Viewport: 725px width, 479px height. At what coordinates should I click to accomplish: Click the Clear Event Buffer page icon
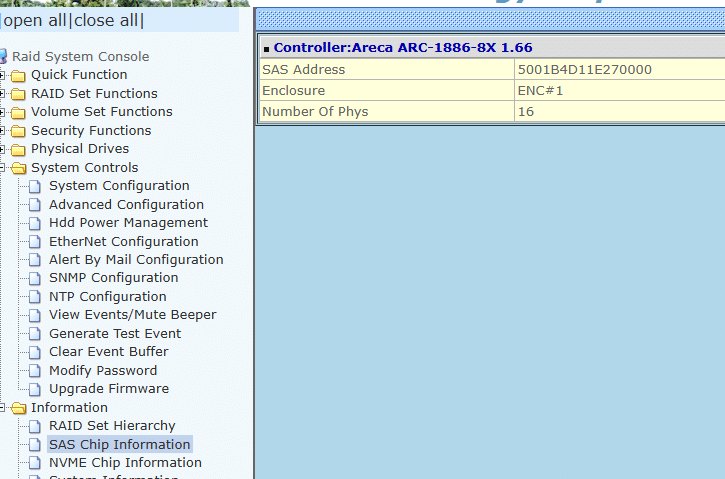pos(36,352)
